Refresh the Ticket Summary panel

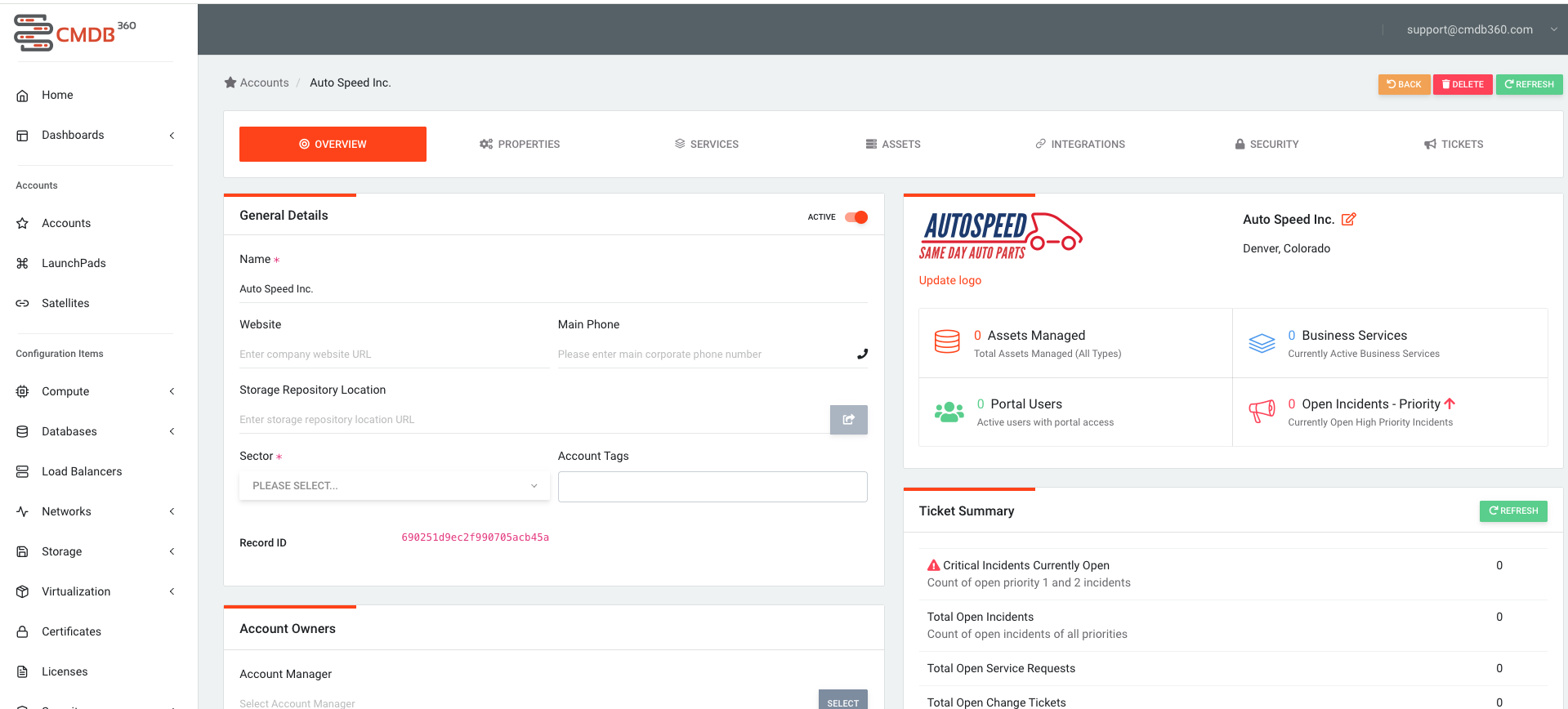[x=1513, y=511]
